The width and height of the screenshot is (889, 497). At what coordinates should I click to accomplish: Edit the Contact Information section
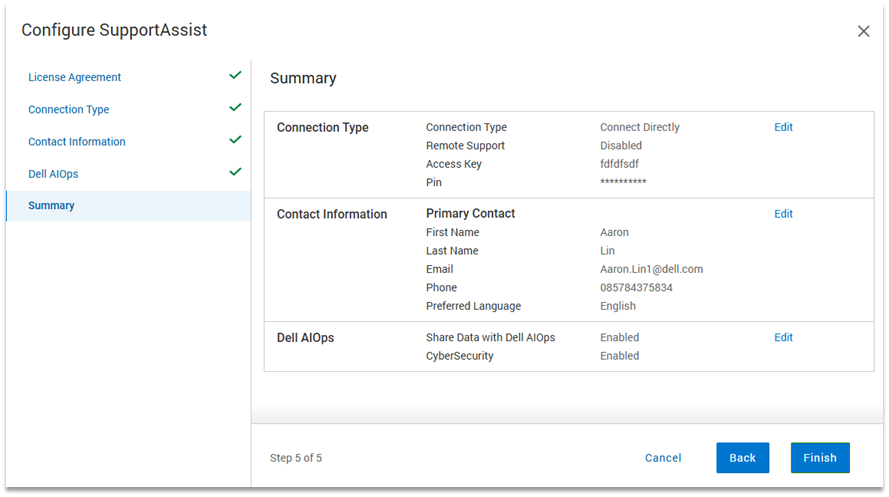pyautogui.click(x=783, y=214)
